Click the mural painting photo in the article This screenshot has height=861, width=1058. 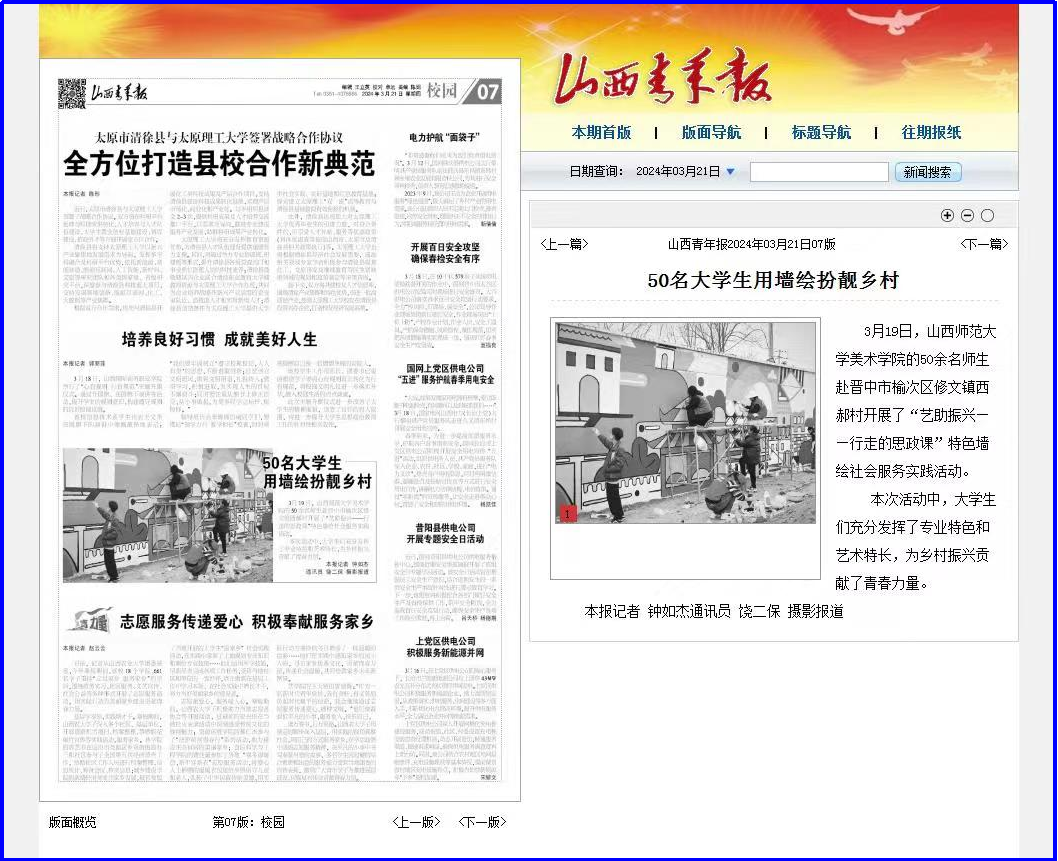coord(685,423)
